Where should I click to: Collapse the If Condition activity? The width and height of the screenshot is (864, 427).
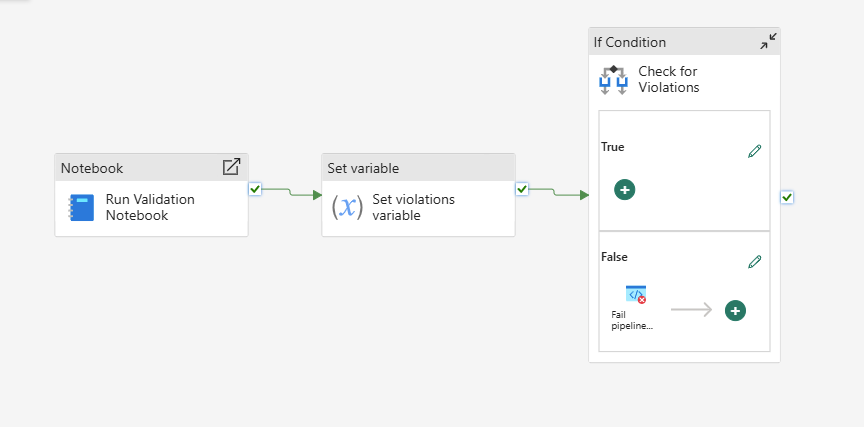[767, 41]
